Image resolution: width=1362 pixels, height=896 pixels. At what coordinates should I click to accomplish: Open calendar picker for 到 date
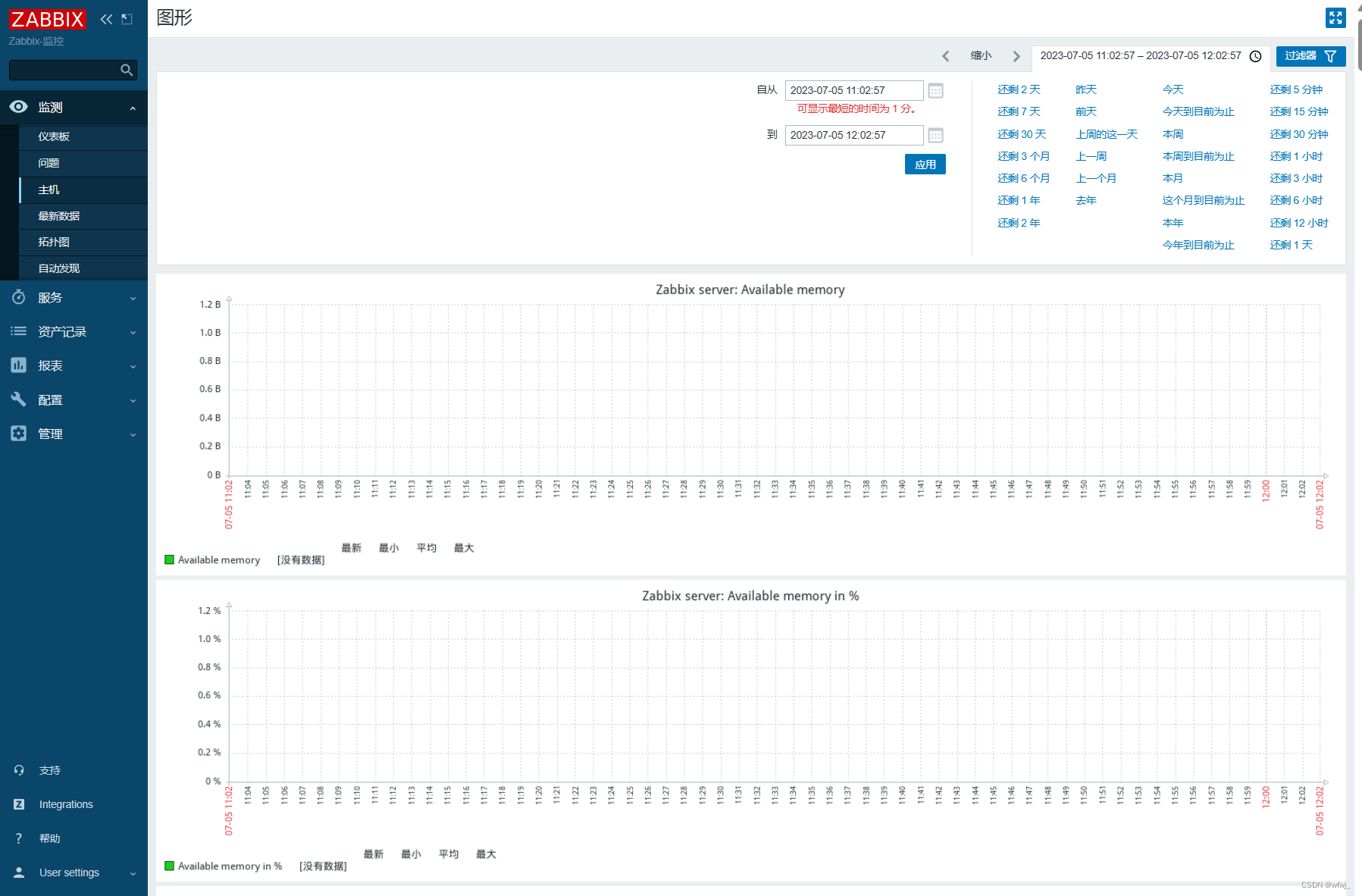(936, 135)
